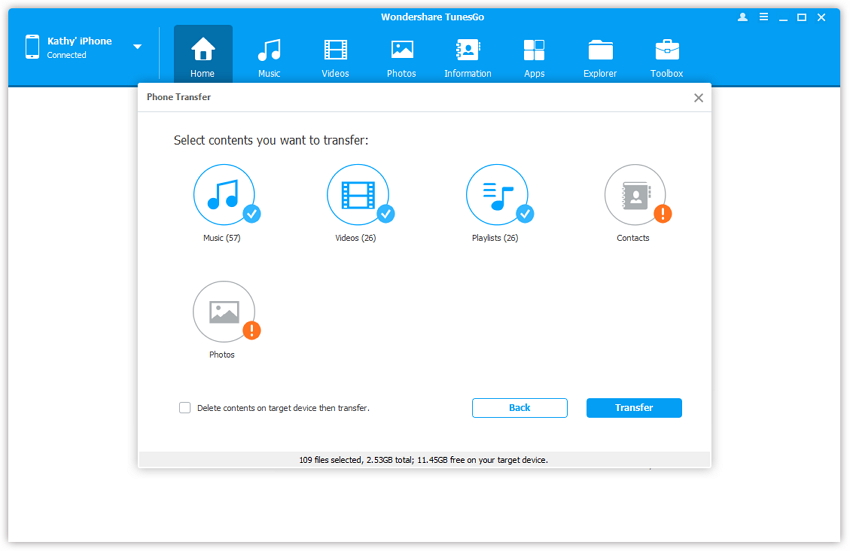Expand the Kathy' iPhone device dropdown
This screenshot has width=850, height=551.
(x=137, y=47)
